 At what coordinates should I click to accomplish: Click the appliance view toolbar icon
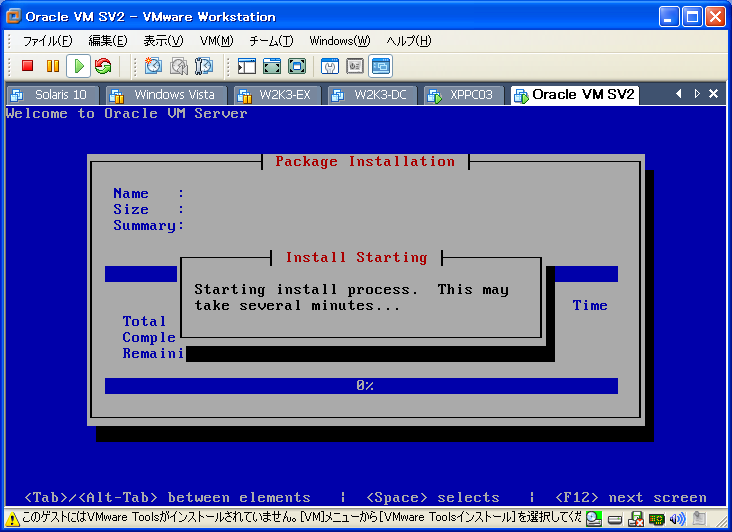click(x=355, y=66)
